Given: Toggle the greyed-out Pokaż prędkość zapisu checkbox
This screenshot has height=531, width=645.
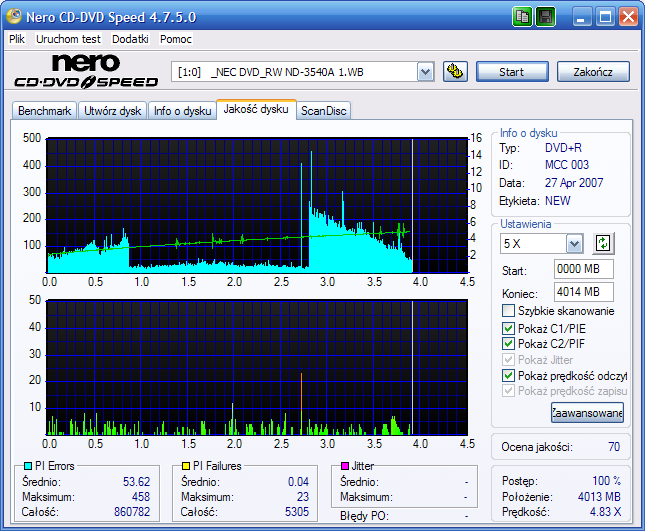Looking at the screenshot, I should (x=508, y=391).
